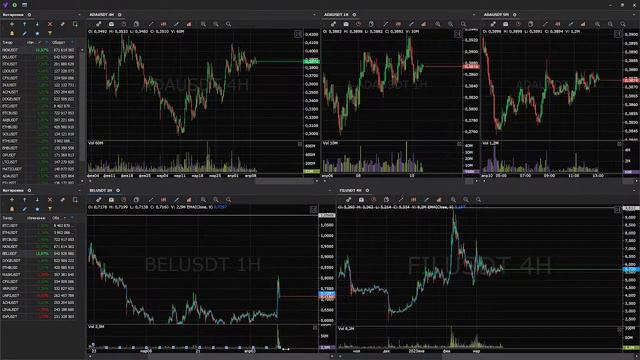Viewport: 640px width, 360px height.
Task: Click the red delete X in bottom watchlist
Action: tap(50, 200)
